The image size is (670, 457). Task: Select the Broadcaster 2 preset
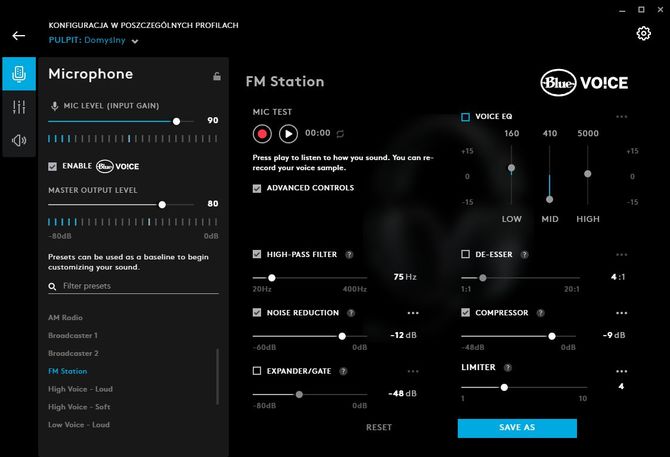(73, 354)
